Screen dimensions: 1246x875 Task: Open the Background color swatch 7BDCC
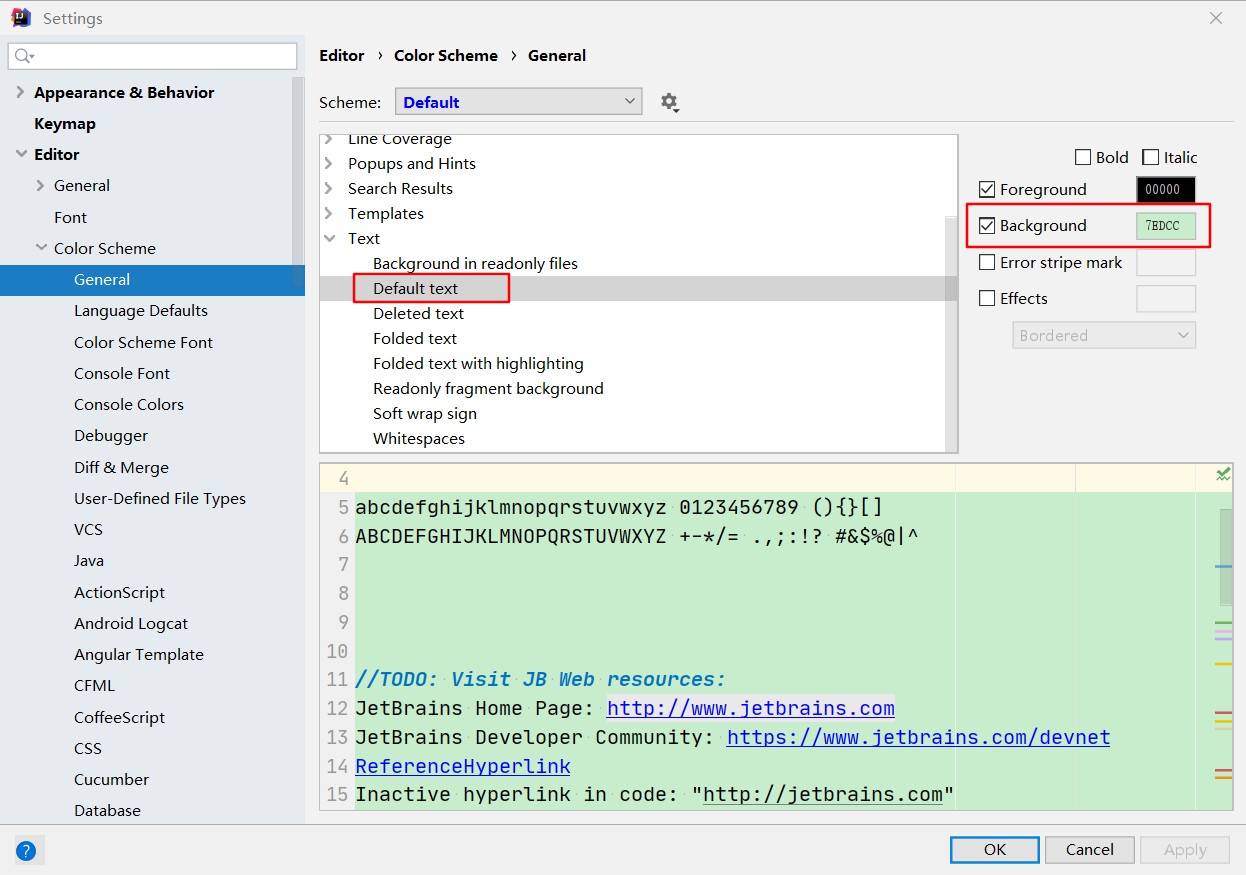pyautogui.click(x=1165, y=226)
